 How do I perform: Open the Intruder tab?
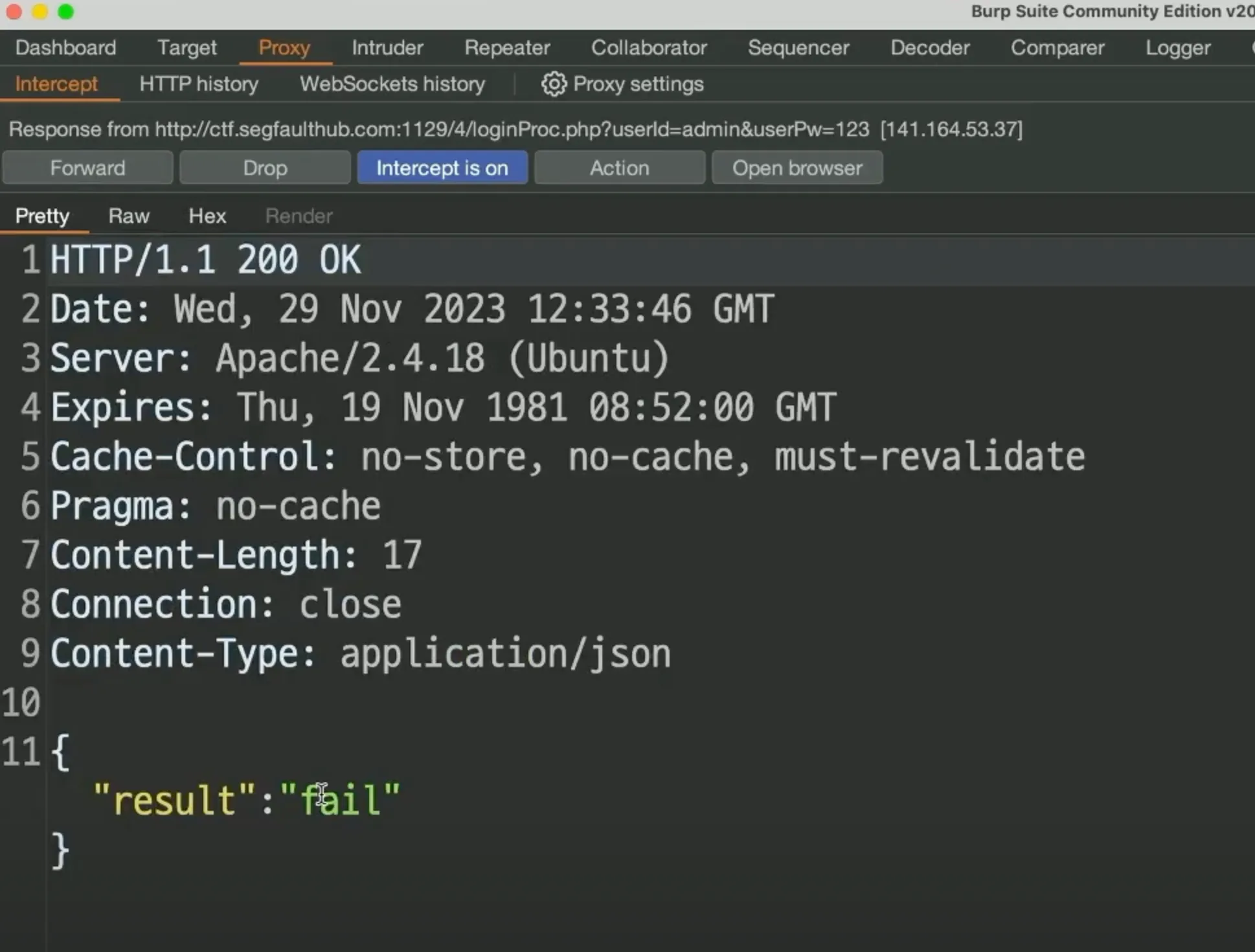(x=387, y=48)
